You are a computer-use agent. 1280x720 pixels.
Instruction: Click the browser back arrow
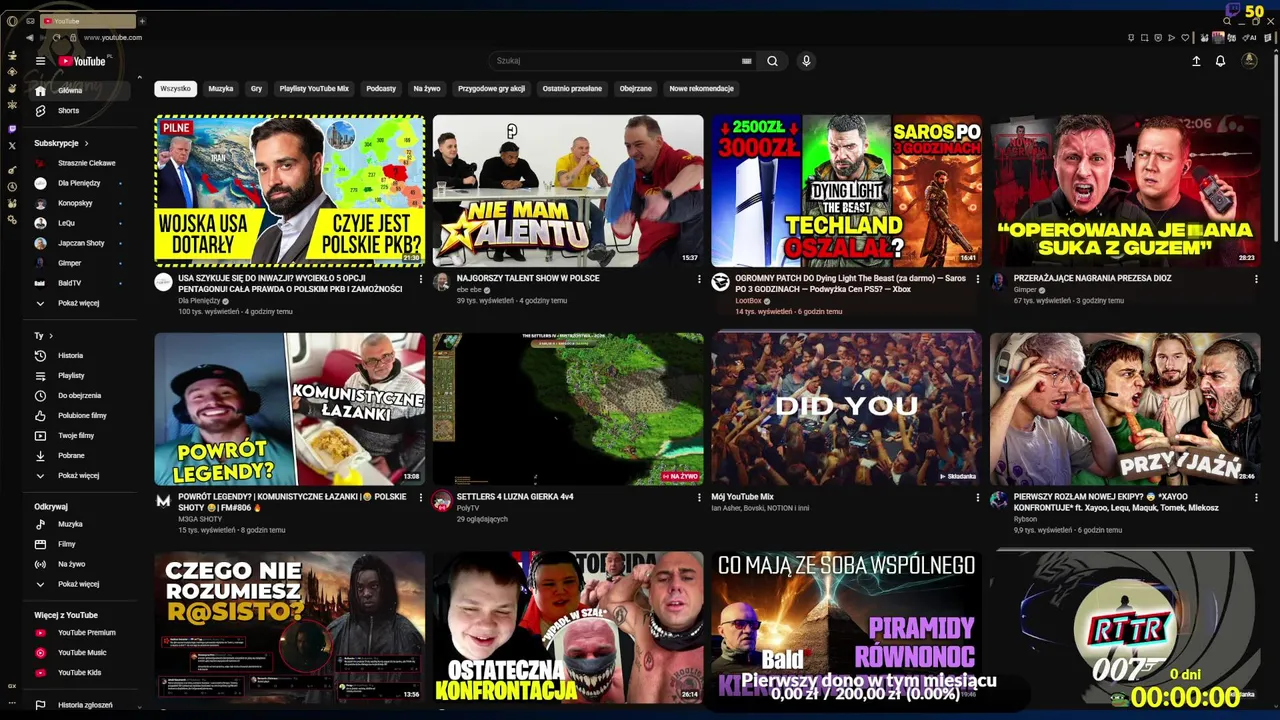pos(29,37)
